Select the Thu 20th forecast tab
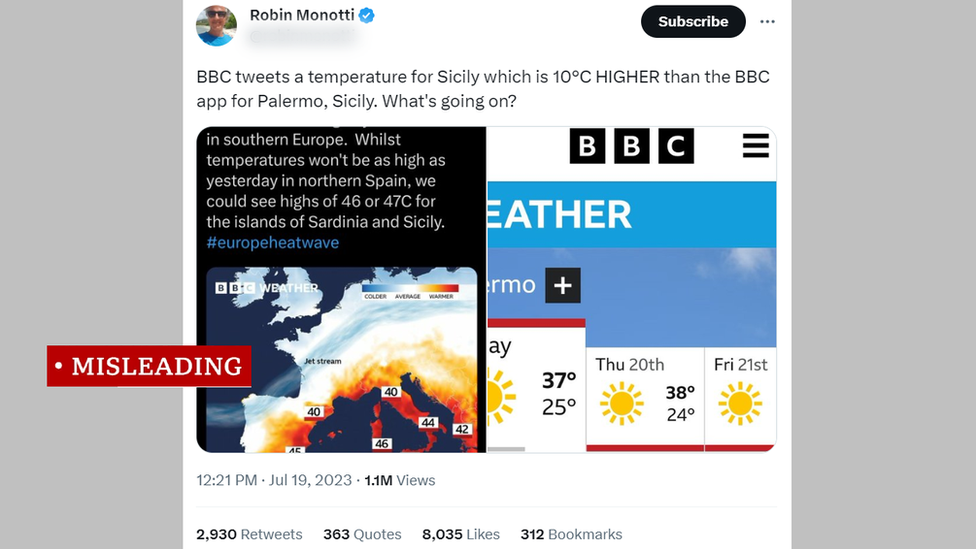976x549 pixels. pyautogui.click(x=645, y=397)
